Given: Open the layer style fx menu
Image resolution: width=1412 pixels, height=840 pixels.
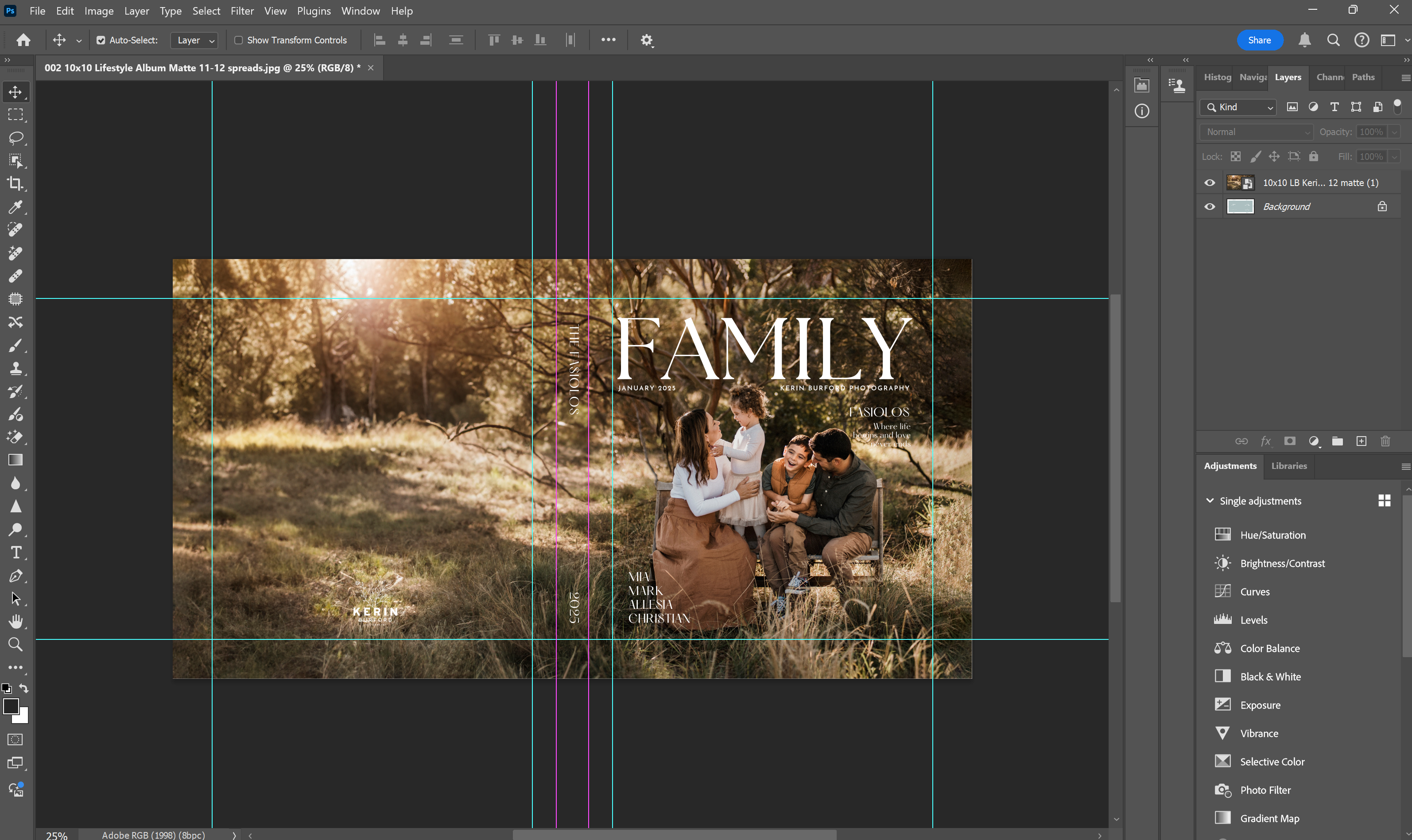Looking at the screenshot, I should (x=1265, y=441).
